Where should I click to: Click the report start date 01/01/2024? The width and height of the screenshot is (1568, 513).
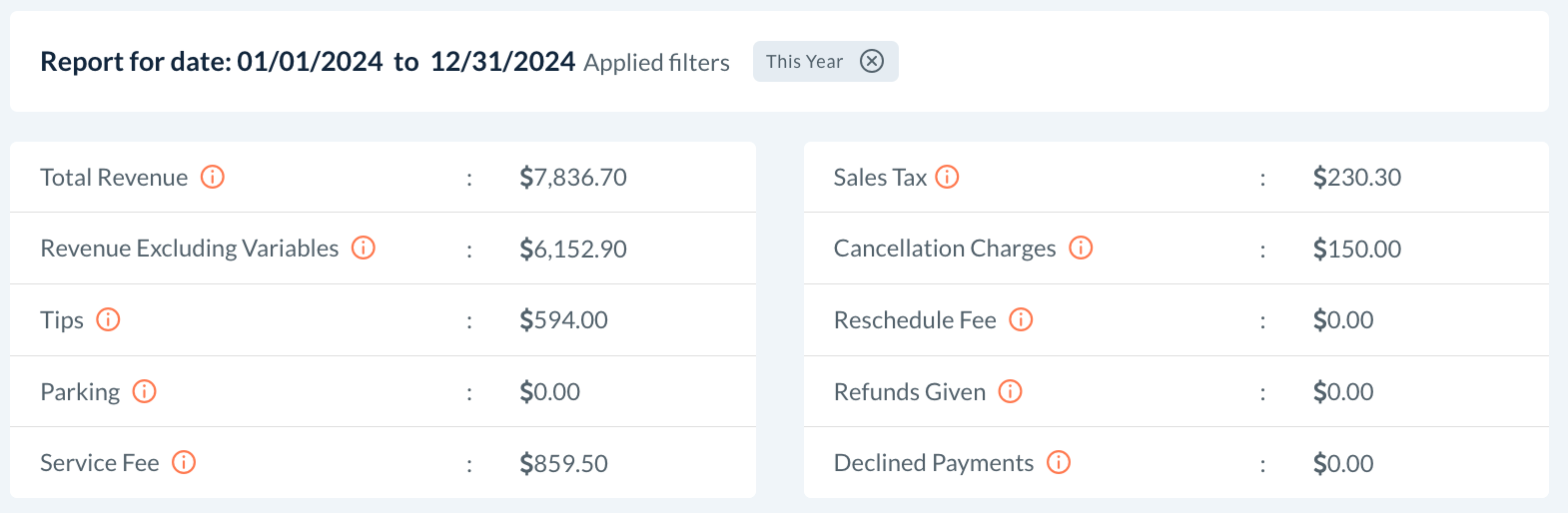pyautogui.click(x=310, y=62)
